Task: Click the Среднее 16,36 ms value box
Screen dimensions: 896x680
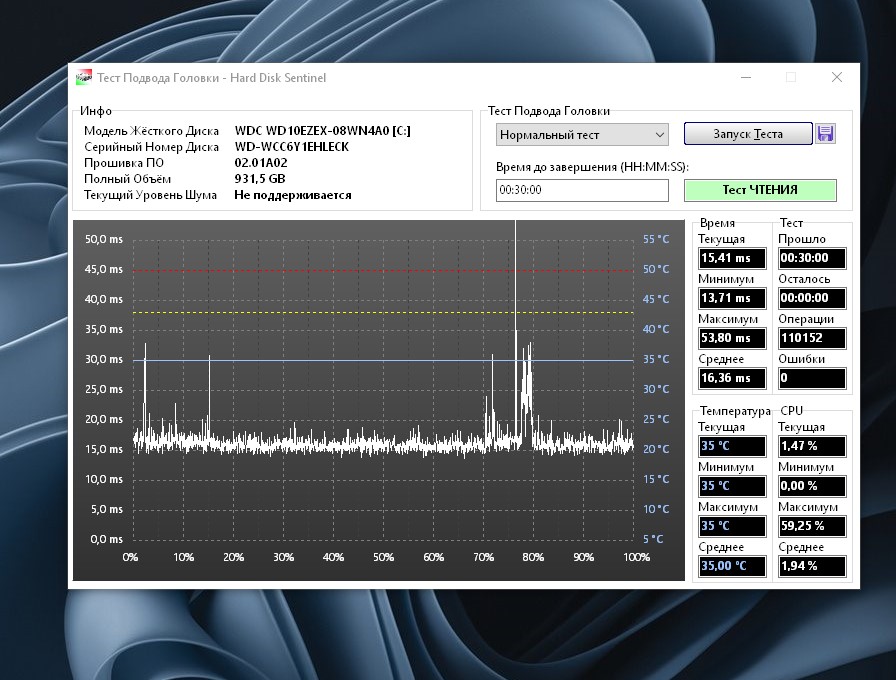Action: 732,379
